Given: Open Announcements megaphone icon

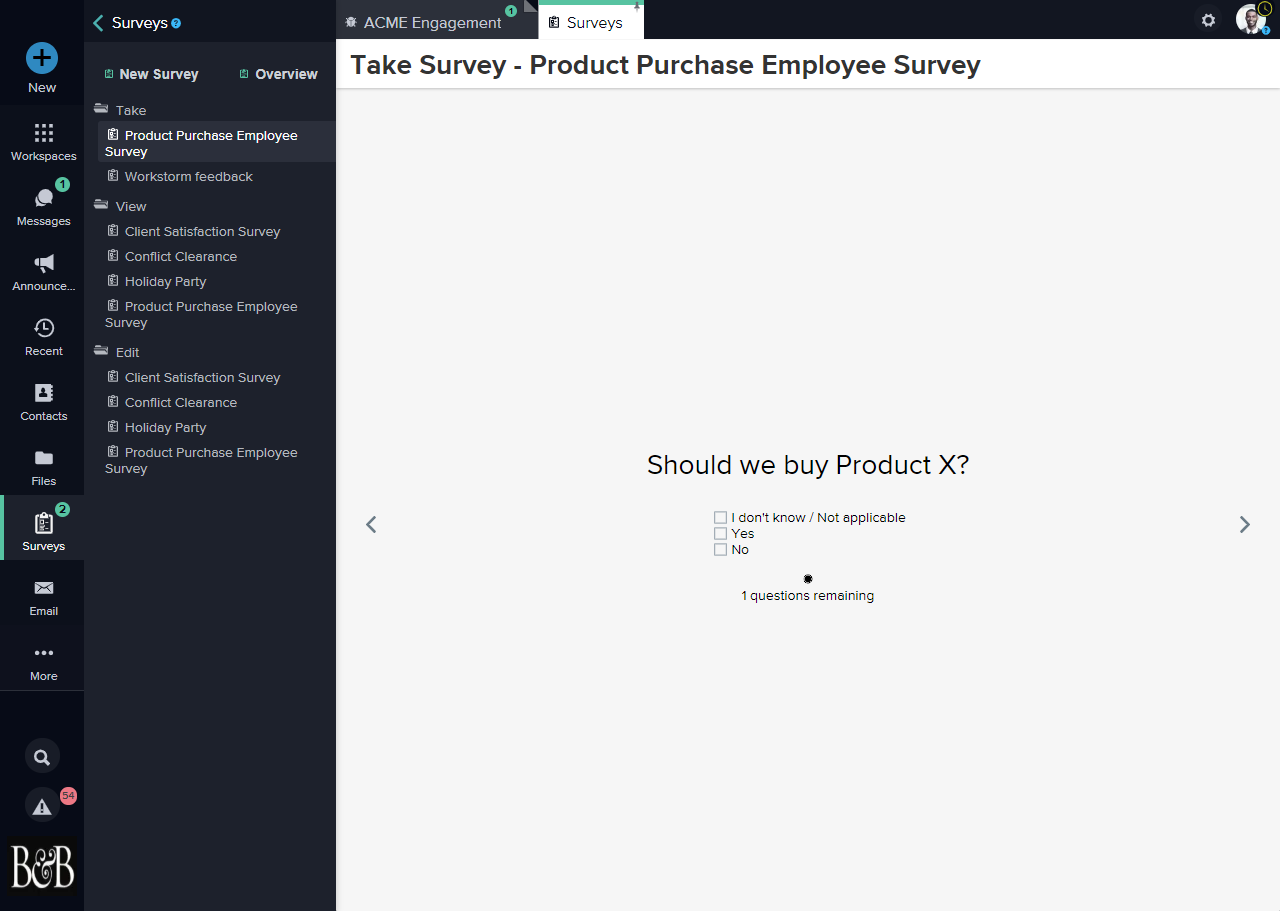Looking at the screenshot, I should [x=44, y=263].
